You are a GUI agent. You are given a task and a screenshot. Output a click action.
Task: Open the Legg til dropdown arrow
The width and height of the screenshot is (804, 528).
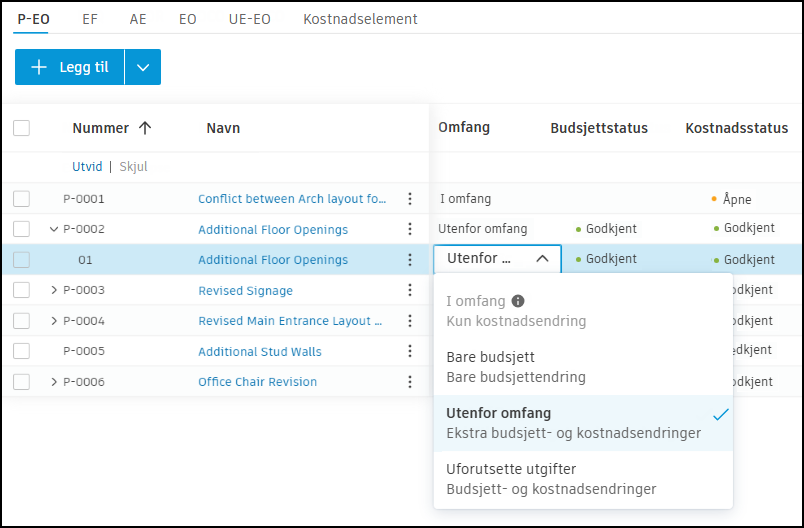click(x=142, y=67)
